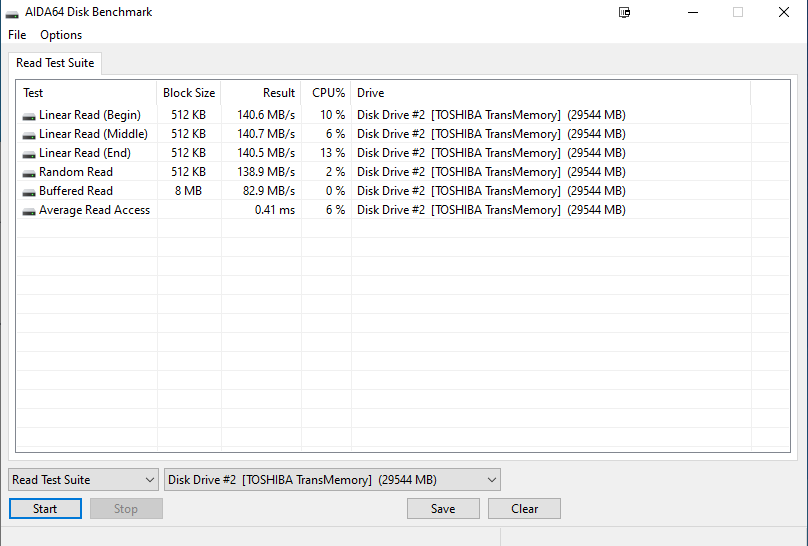Viewport: 808px width, 546px height.
Task: Click the 0.41 ms result value
Action: 275,210
